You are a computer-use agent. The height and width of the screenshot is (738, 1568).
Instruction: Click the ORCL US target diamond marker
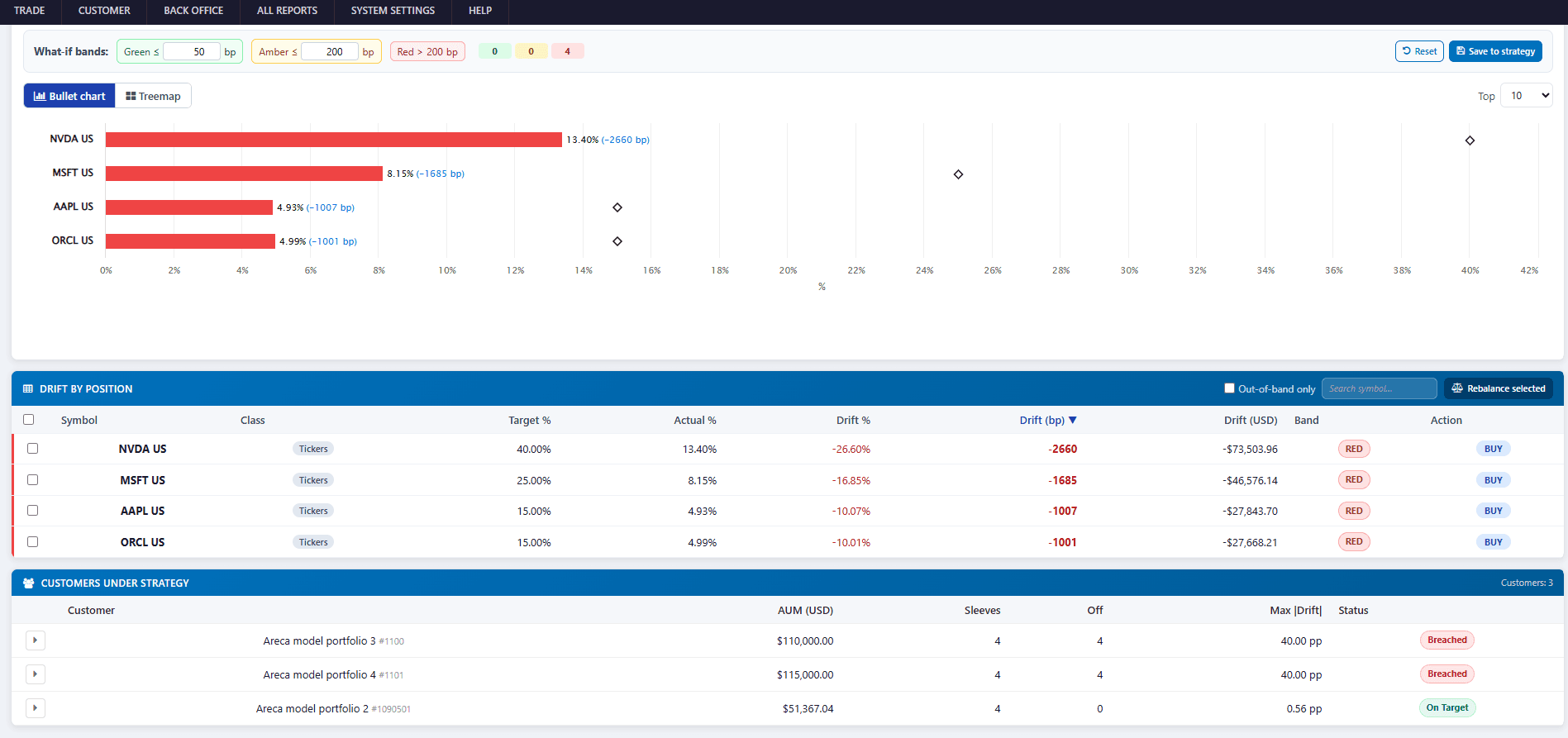coord(617,241)
